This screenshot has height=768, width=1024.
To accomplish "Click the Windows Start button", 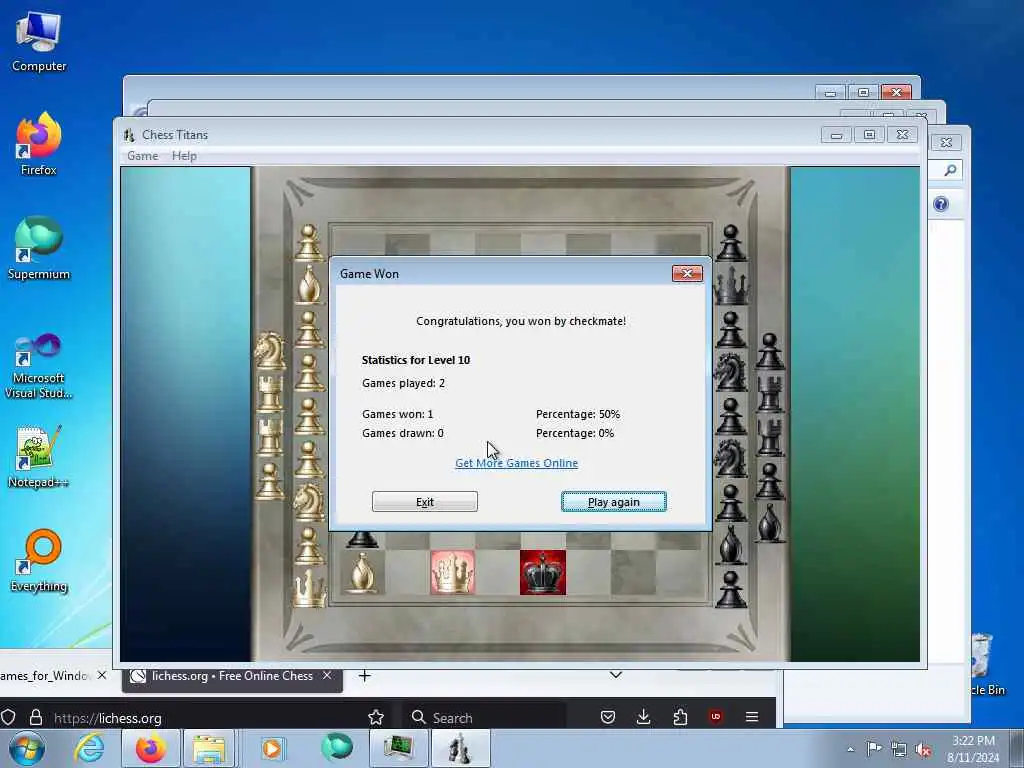I will click(x=27, y=748).
